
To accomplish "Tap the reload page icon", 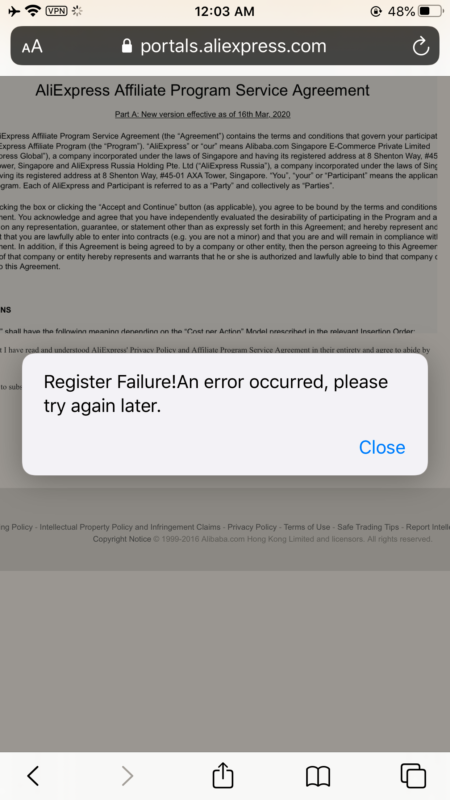I will pyautogui.click(x=420, y=46).
